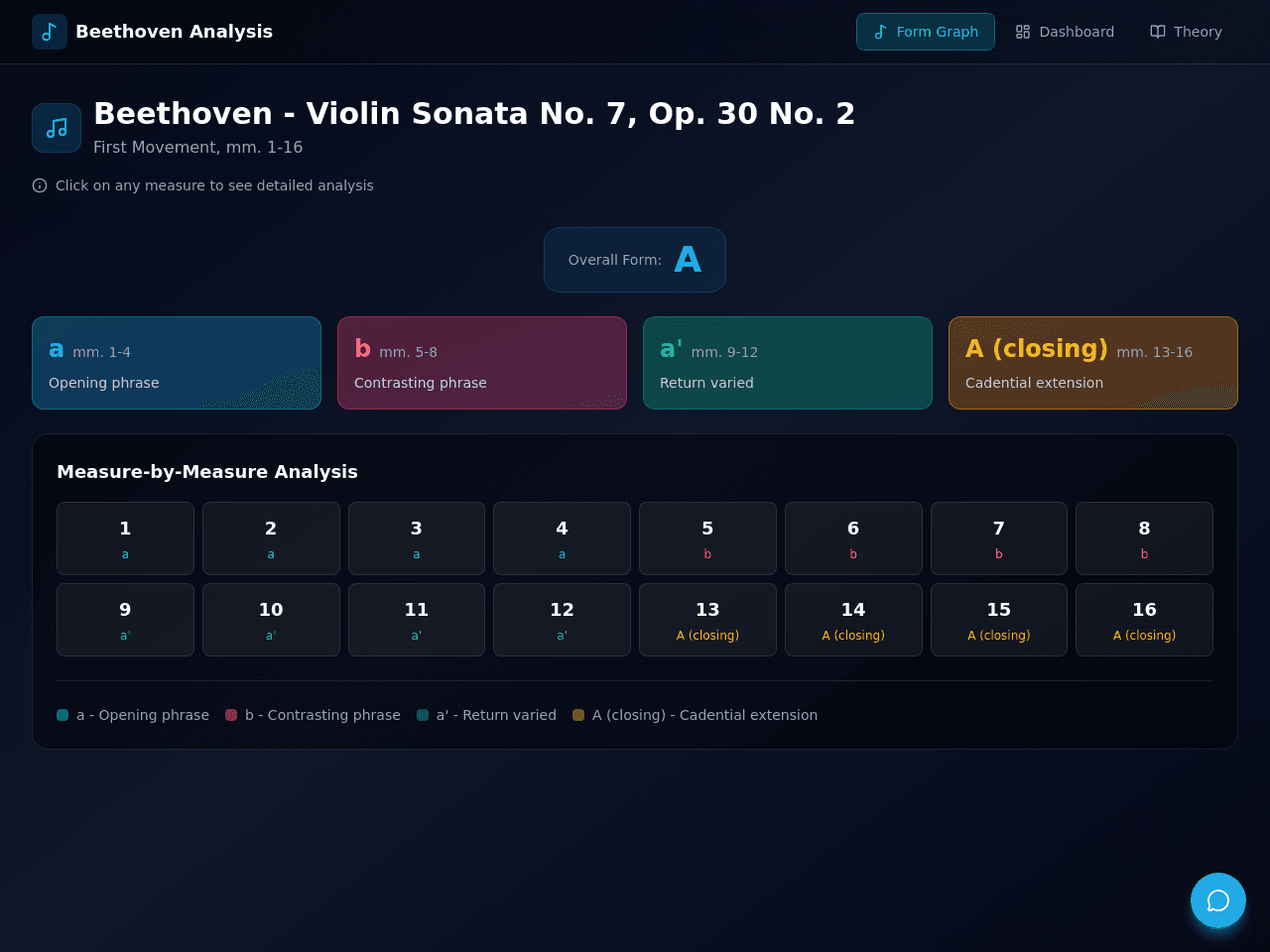Select measure 8
The image size is (1270, 952).
coord(1144,538)
